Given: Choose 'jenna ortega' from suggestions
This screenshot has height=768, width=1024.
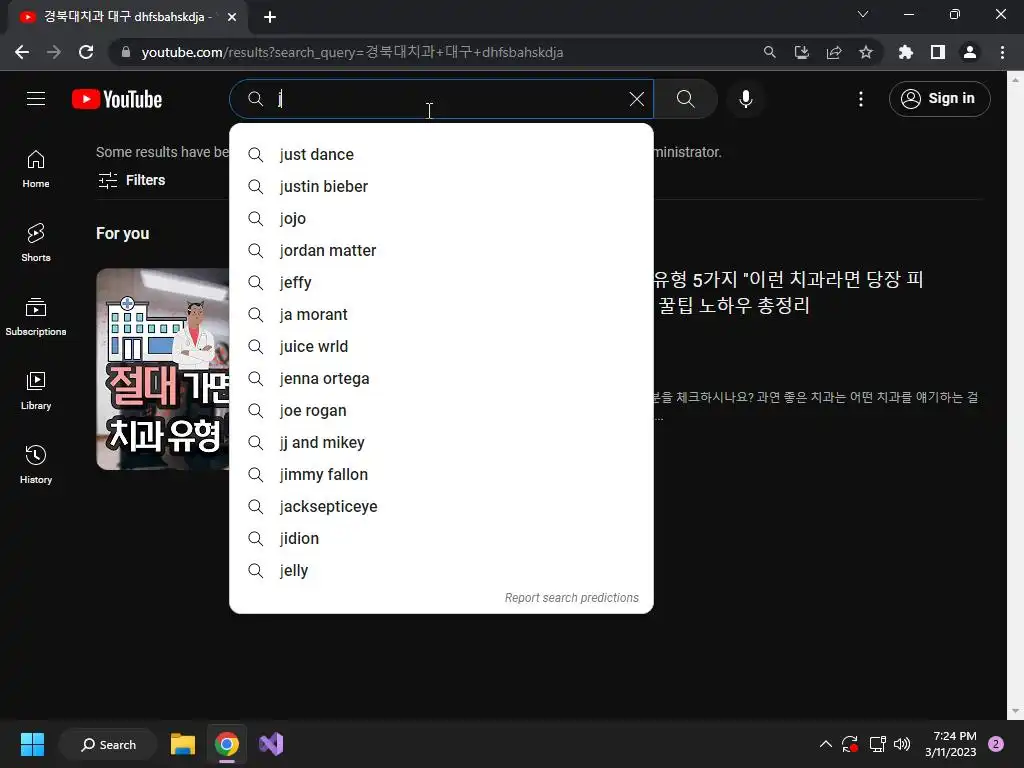Looking at the screenshot, I should click(x=441, y=379).
